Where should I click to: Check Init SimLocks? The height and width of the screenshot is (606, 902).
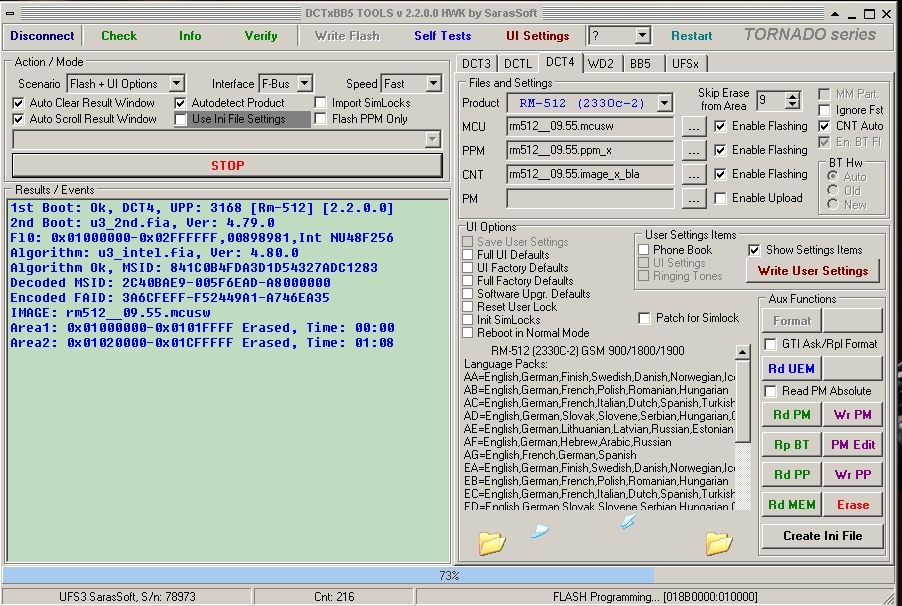click(468, 319)
